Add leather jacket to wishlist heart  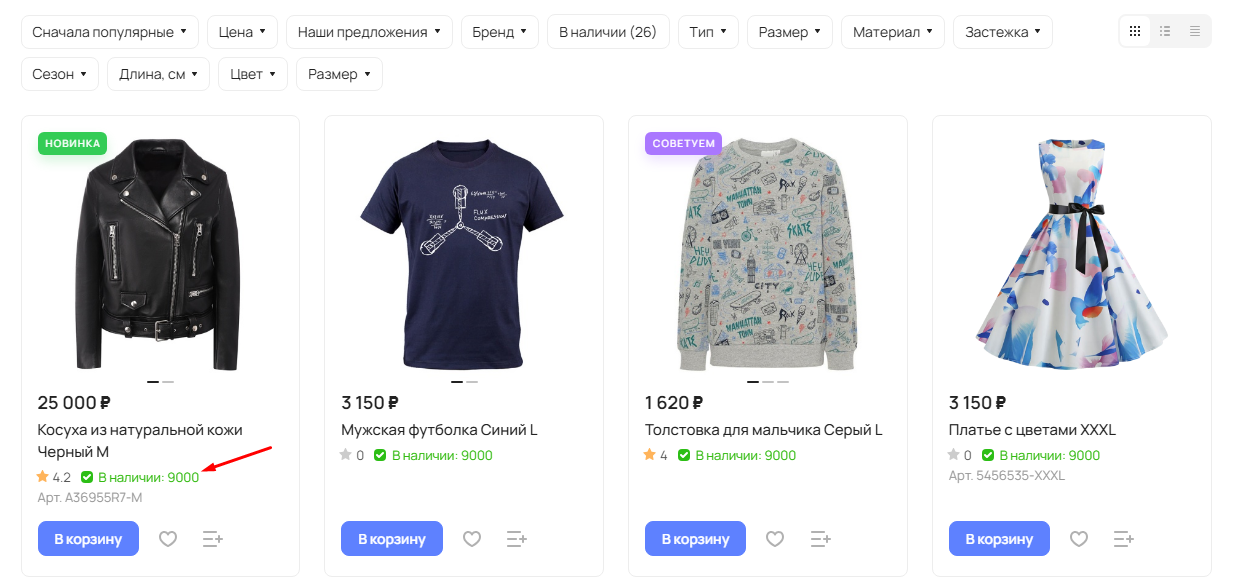coord(168,539)
